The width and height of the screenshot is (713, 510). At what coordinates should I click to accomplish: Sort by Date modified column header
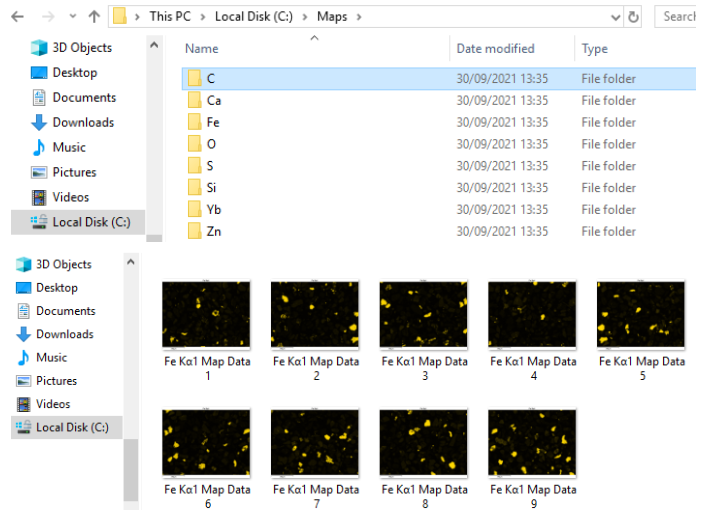[x=495, y=49]
